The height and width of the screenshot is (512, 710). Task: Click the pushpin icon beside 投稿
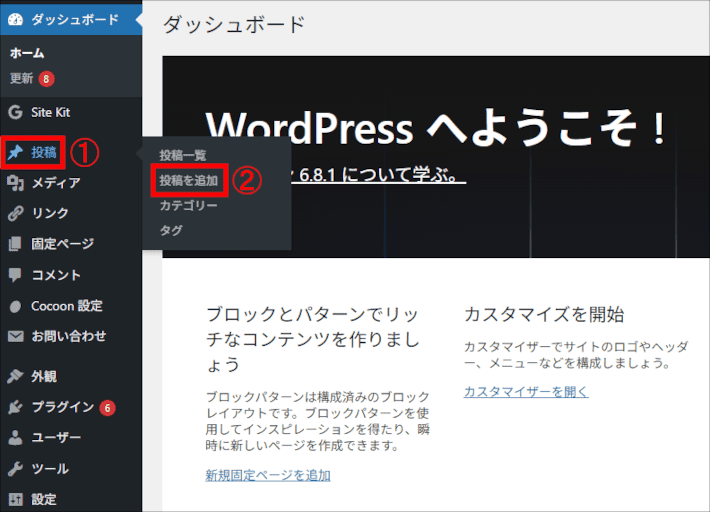pos(15,153)
